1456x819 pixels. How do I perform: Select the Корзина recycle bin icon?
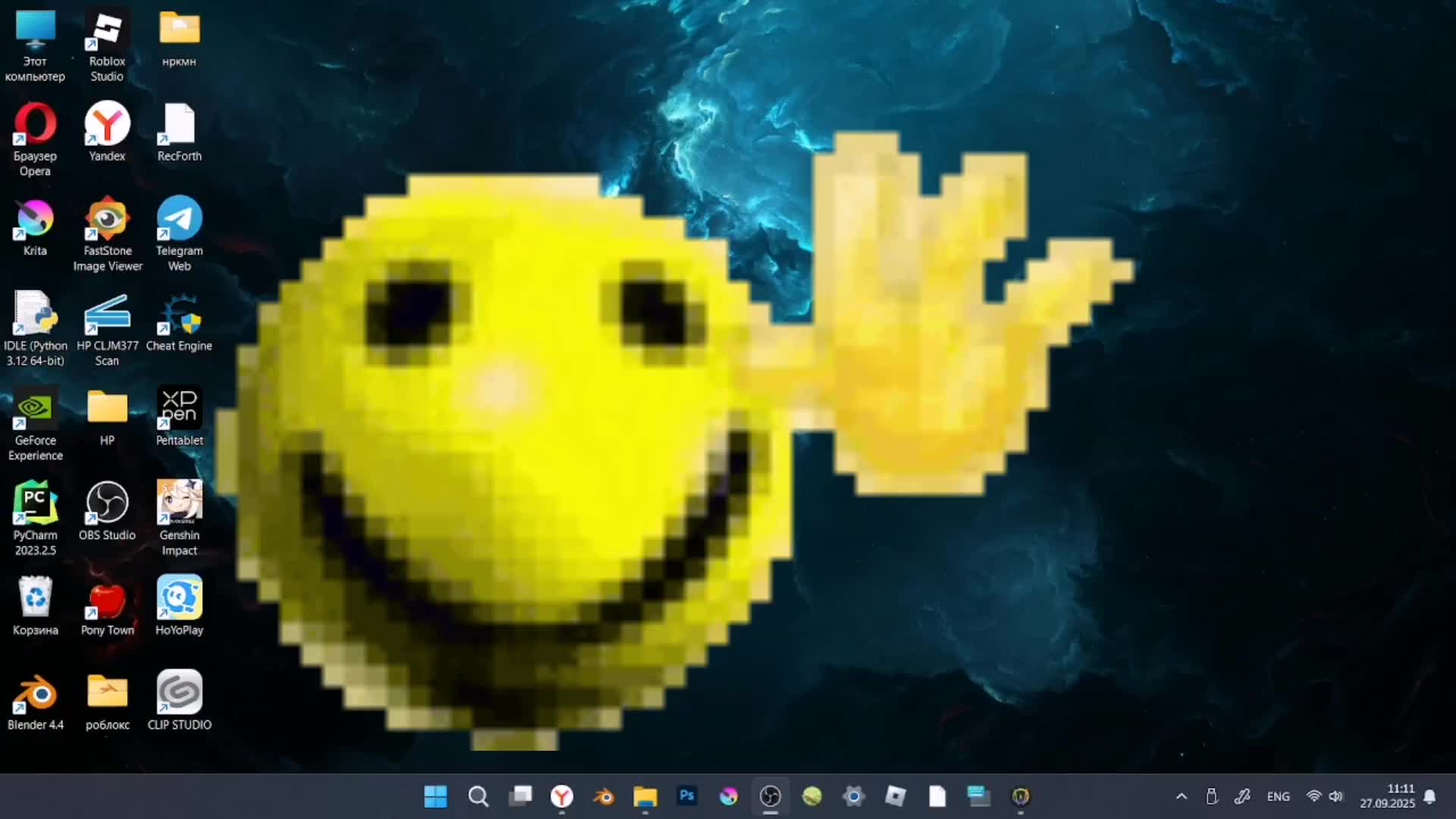[x=35, y=607]
